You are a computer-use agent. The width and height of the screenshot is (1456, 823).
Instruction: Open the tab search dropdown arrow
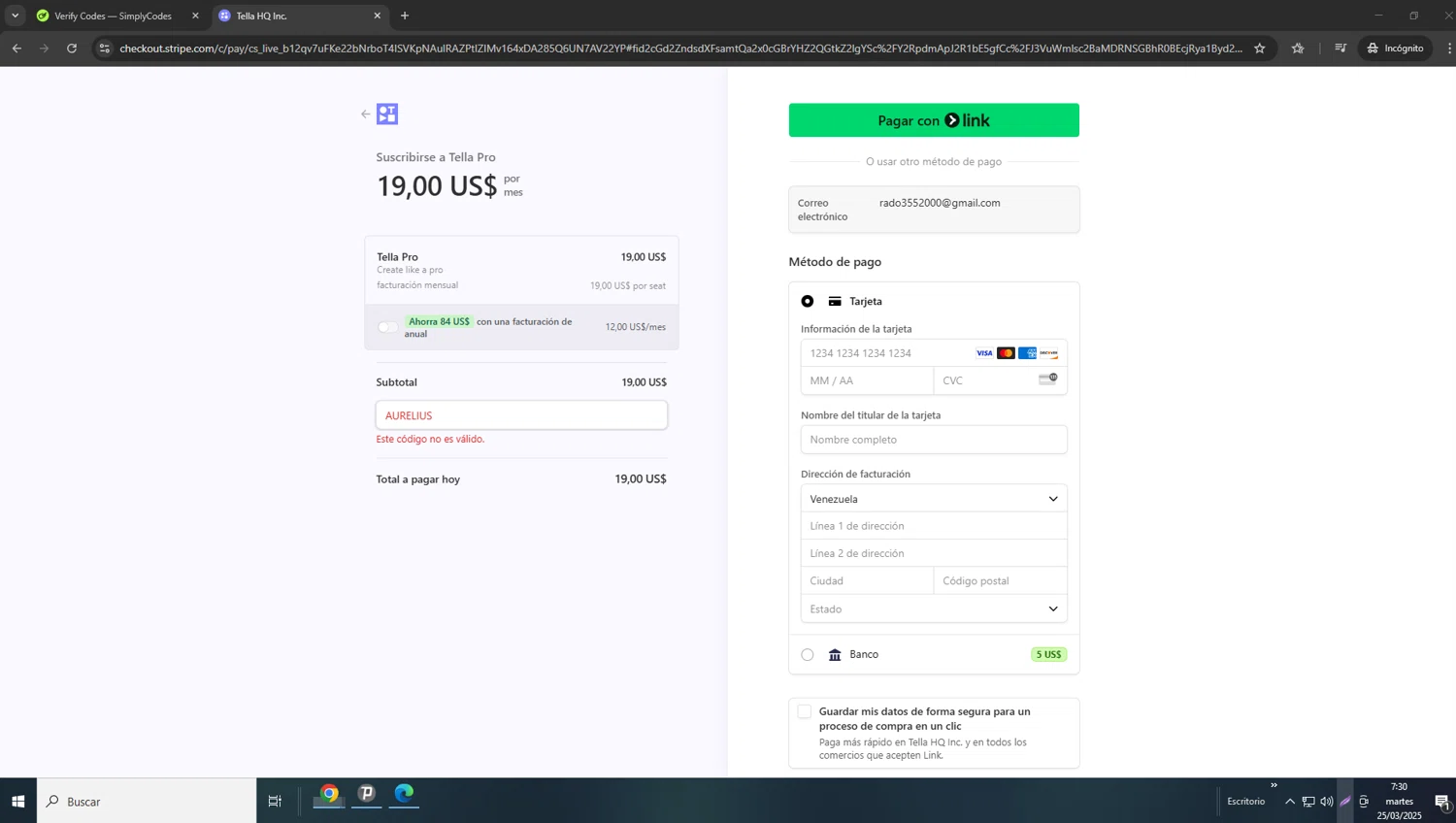point(15,16)
